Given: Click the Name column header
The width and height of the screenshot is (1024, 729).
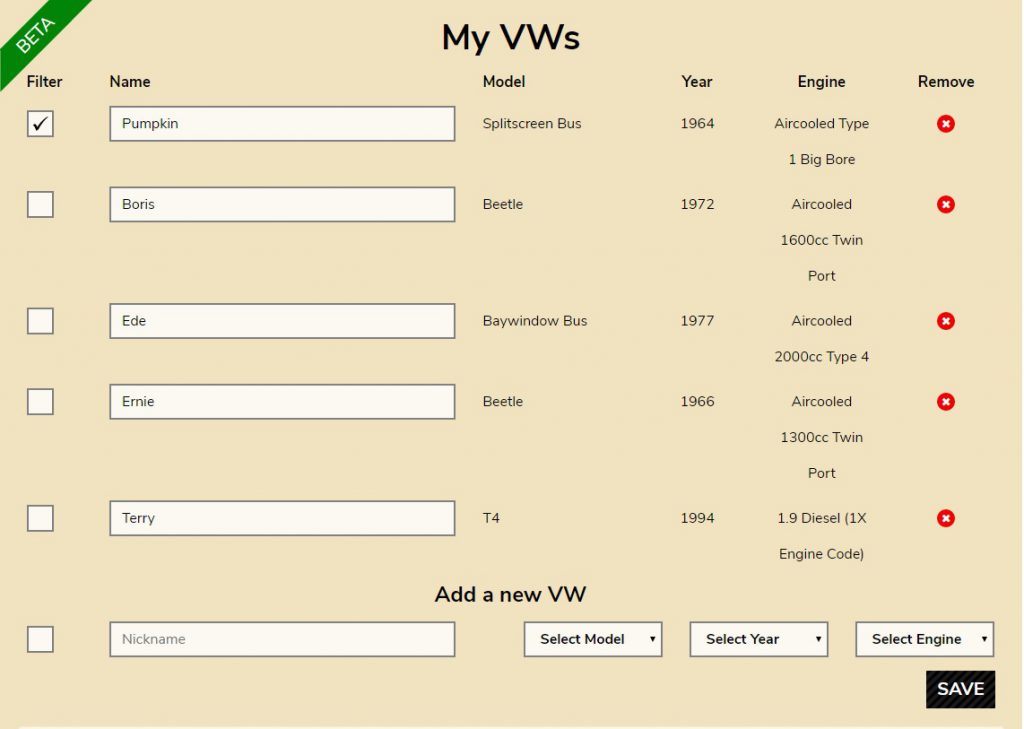Looking at the screenshot, I should (x=130, y=82).
